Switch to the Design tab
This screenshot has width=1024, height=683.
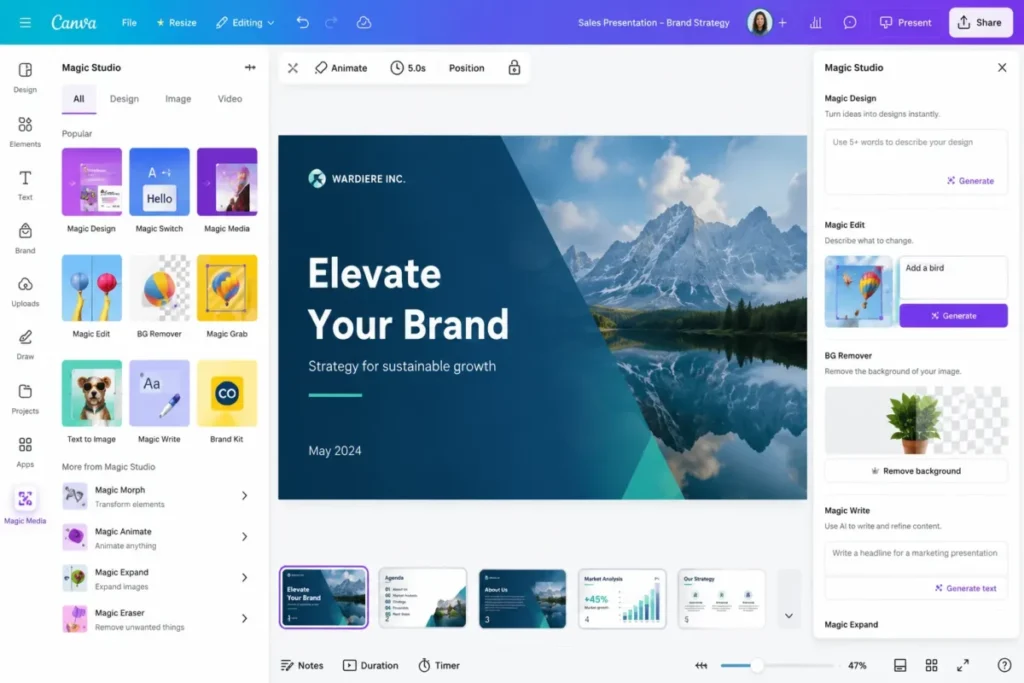[x=124, y=99]
